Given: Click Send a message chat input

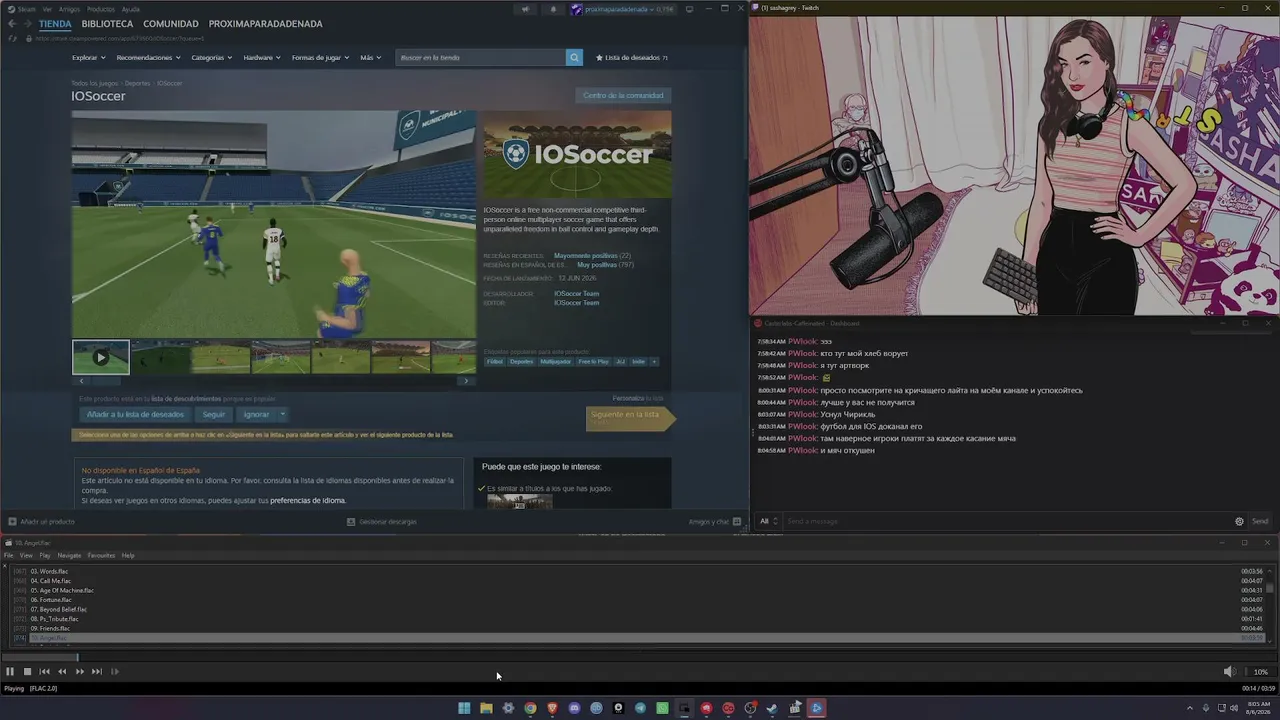Looking at the screenshot, I should (x=1007, y=521).
